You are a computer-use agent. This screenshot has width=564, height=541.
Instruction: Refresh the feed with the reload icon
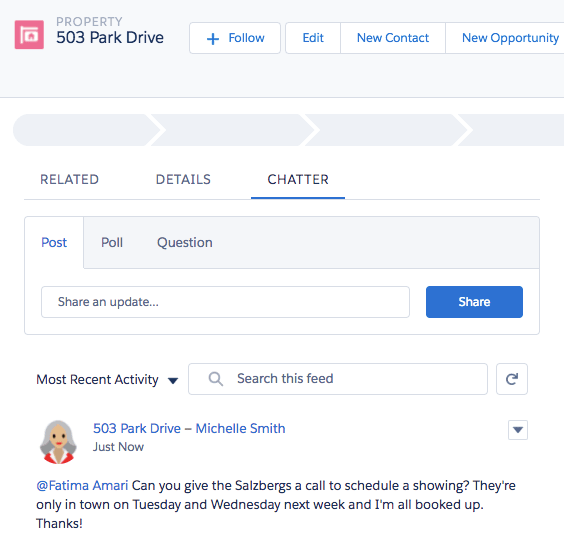click(512, 379)
